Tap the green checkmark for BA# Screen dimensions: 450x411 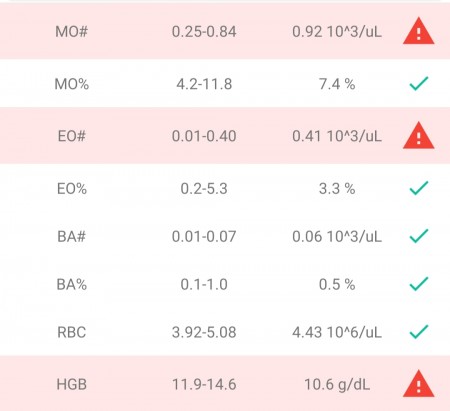point(419,236)
